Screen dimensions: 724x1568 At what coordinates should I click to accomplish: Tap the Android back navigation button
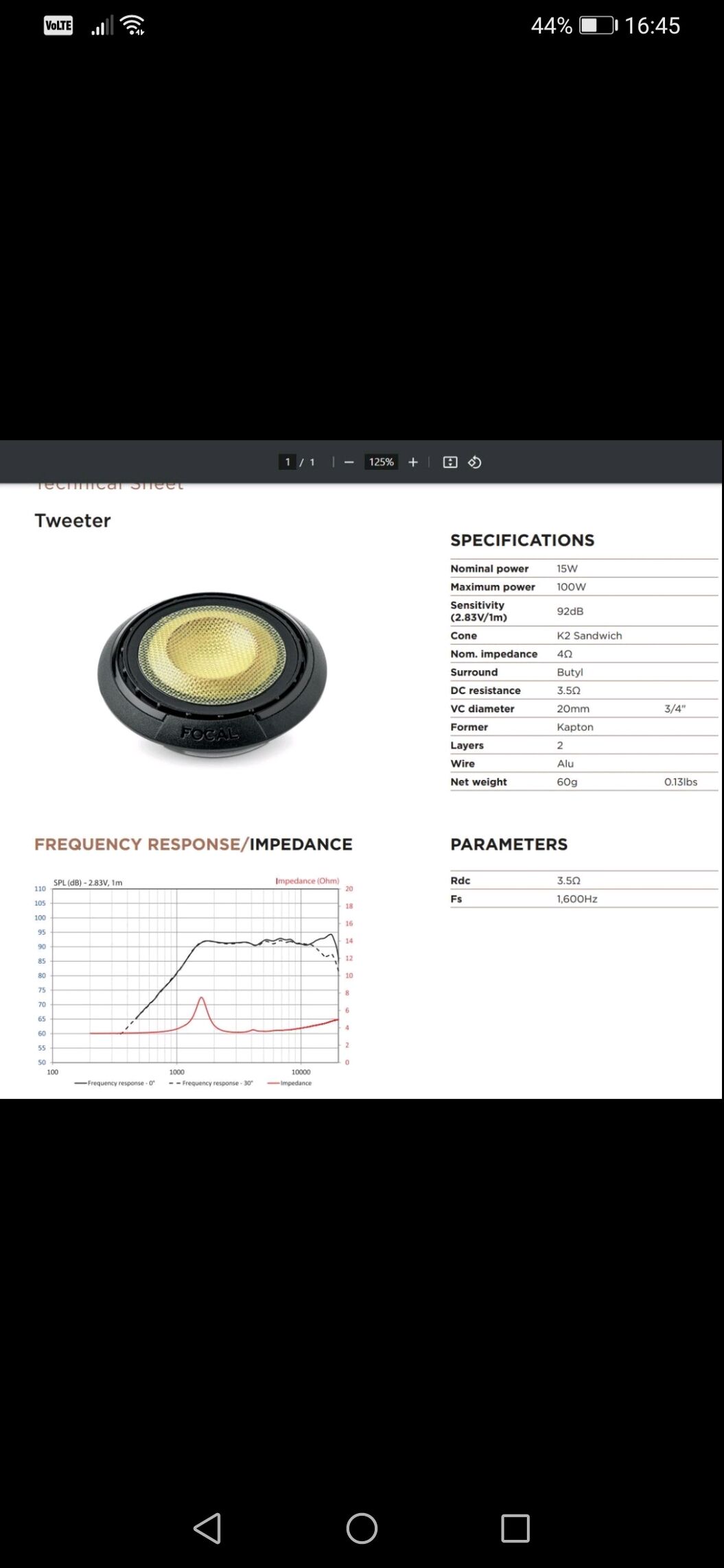(207, 1528)
